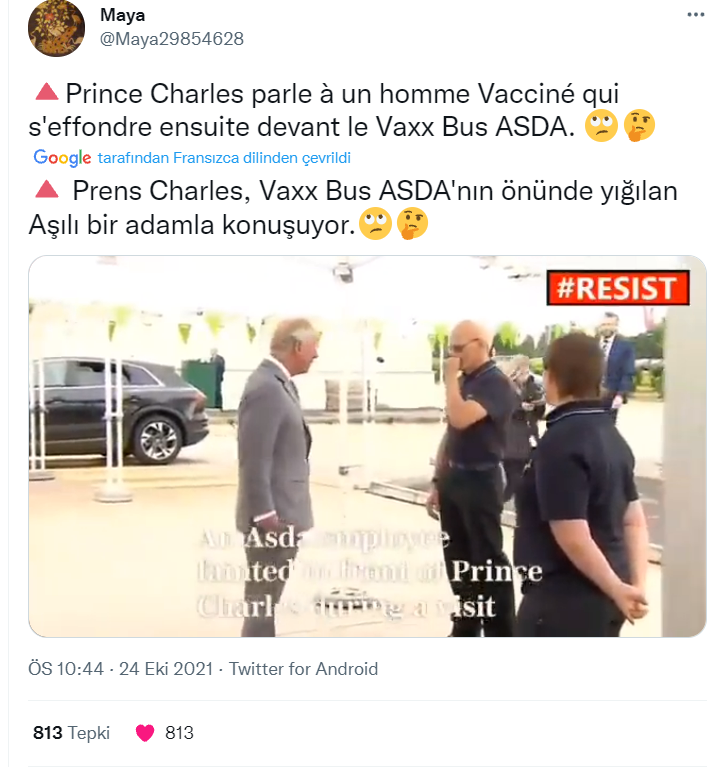The image size is (726, 767).
Task: Click the eye-roll emoji in original tweet
Action: click(x=602, y=126)
